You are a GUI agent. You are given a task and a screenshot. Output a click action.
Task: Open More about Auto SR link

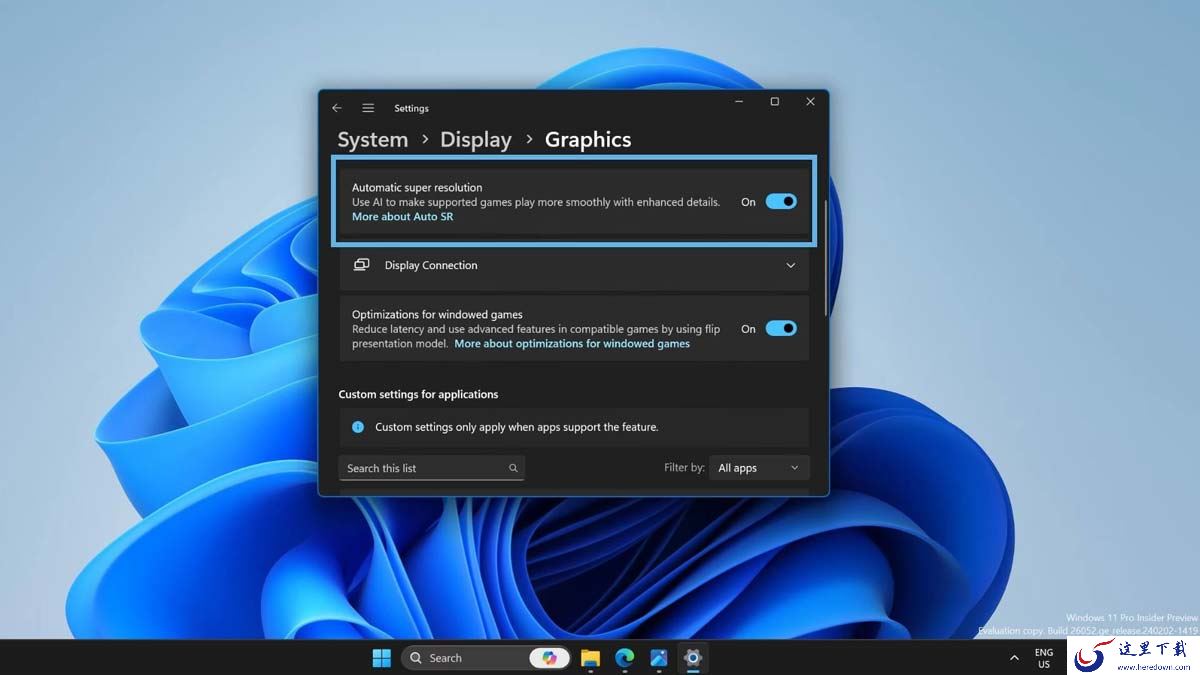[402, 217]
